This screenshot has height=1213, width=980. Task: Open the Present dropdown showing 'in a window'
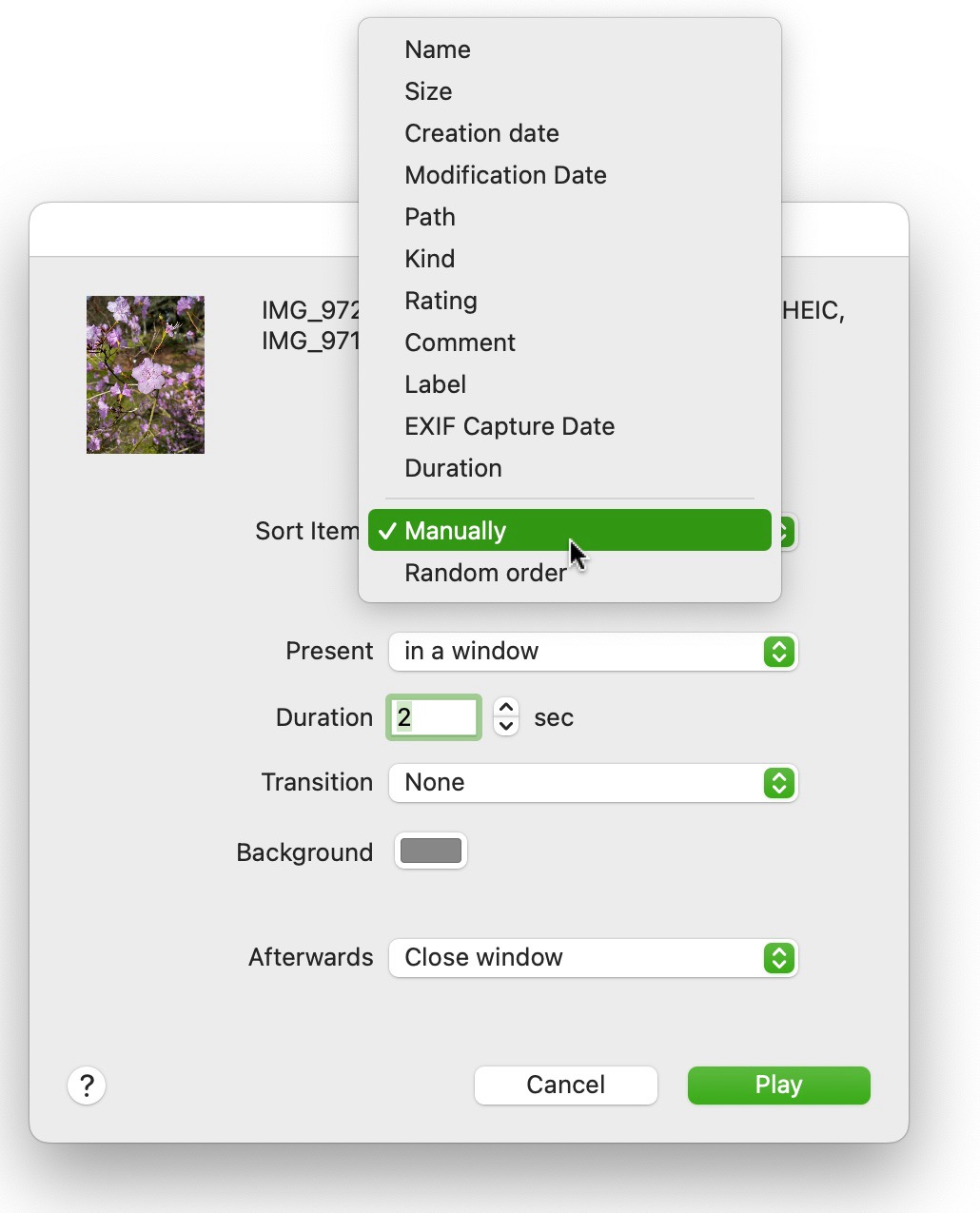tap(593, 652)
